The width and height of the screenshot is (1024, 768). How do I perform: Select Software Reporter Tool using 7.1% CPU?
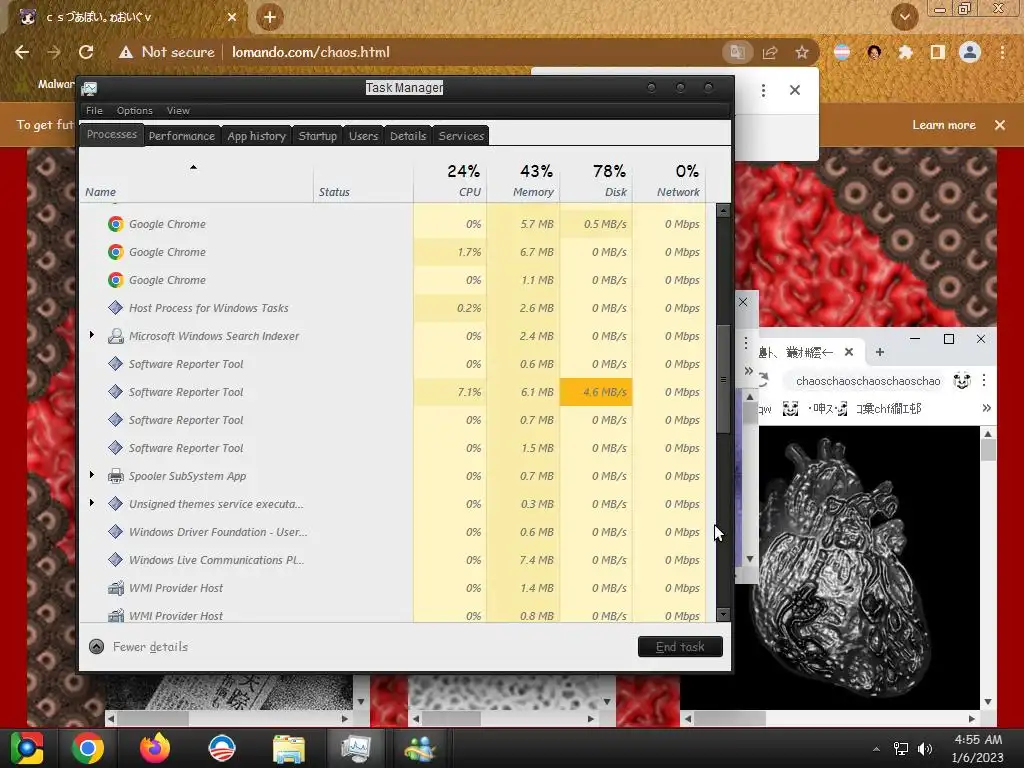click(392, 392)
